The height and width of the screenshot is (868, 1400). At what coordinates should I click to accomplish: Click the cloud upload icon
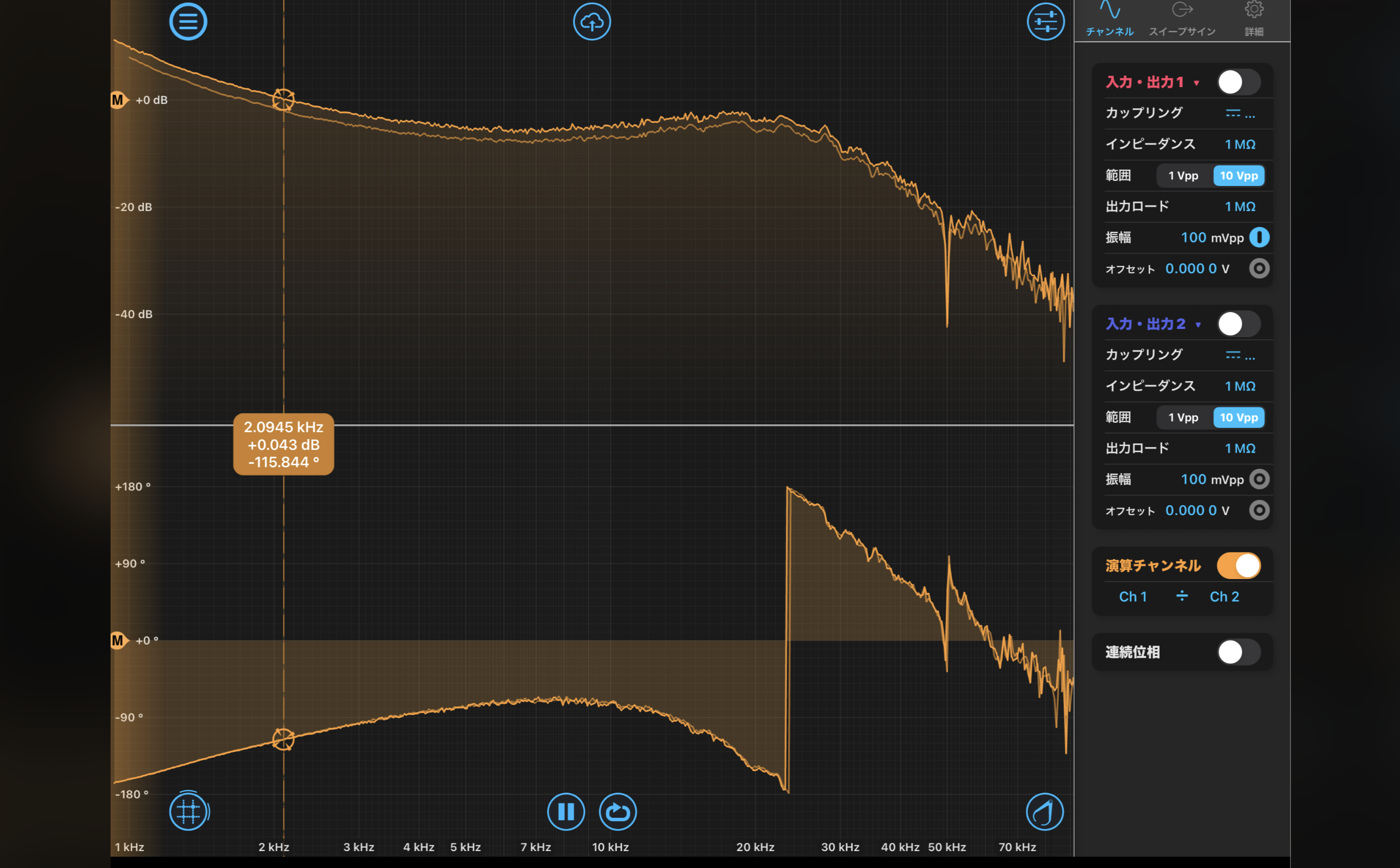(592, 22)
